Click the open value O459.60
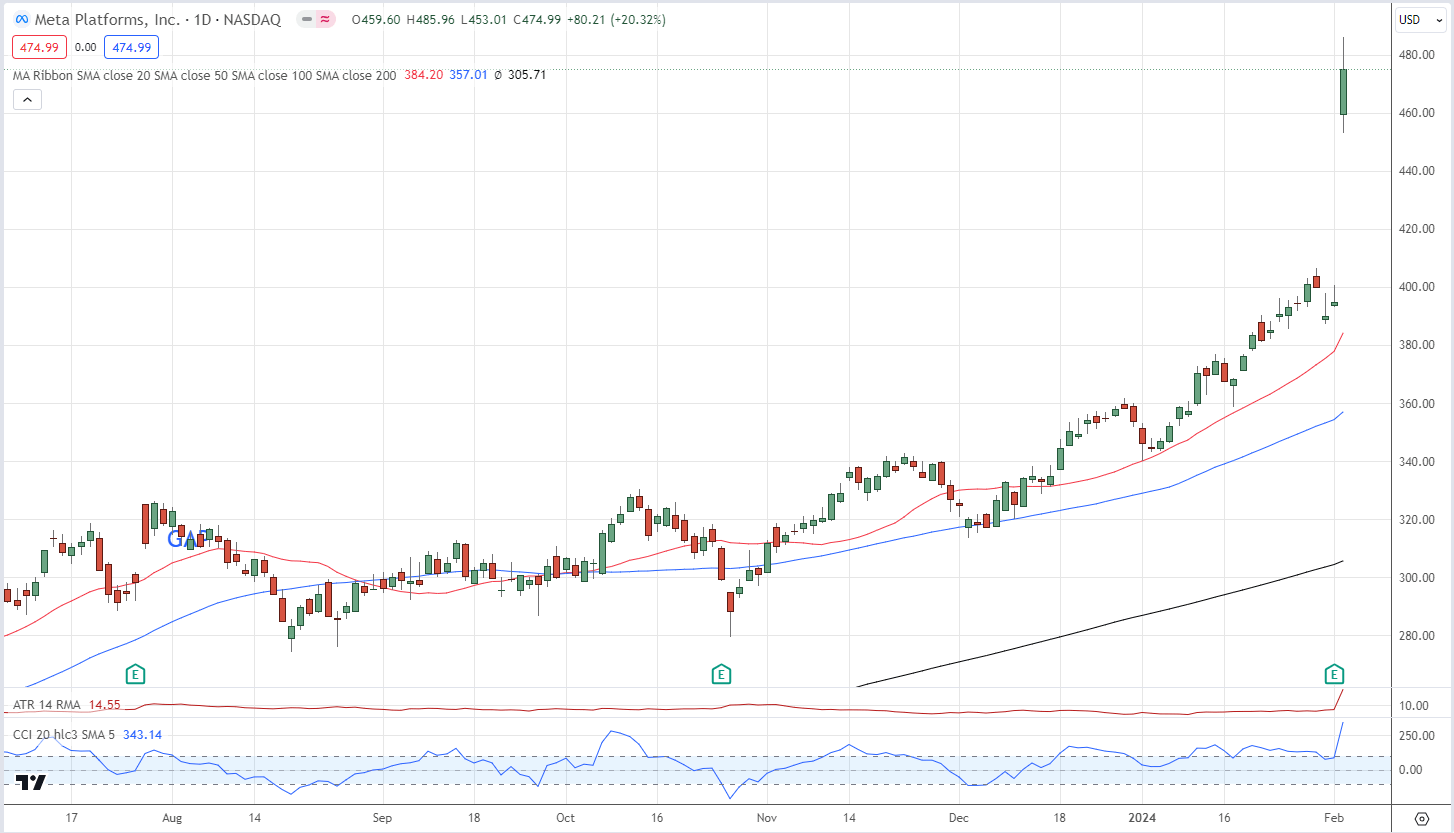The height and width of the screenshot is (833, 1454). (x=376, y=20)
